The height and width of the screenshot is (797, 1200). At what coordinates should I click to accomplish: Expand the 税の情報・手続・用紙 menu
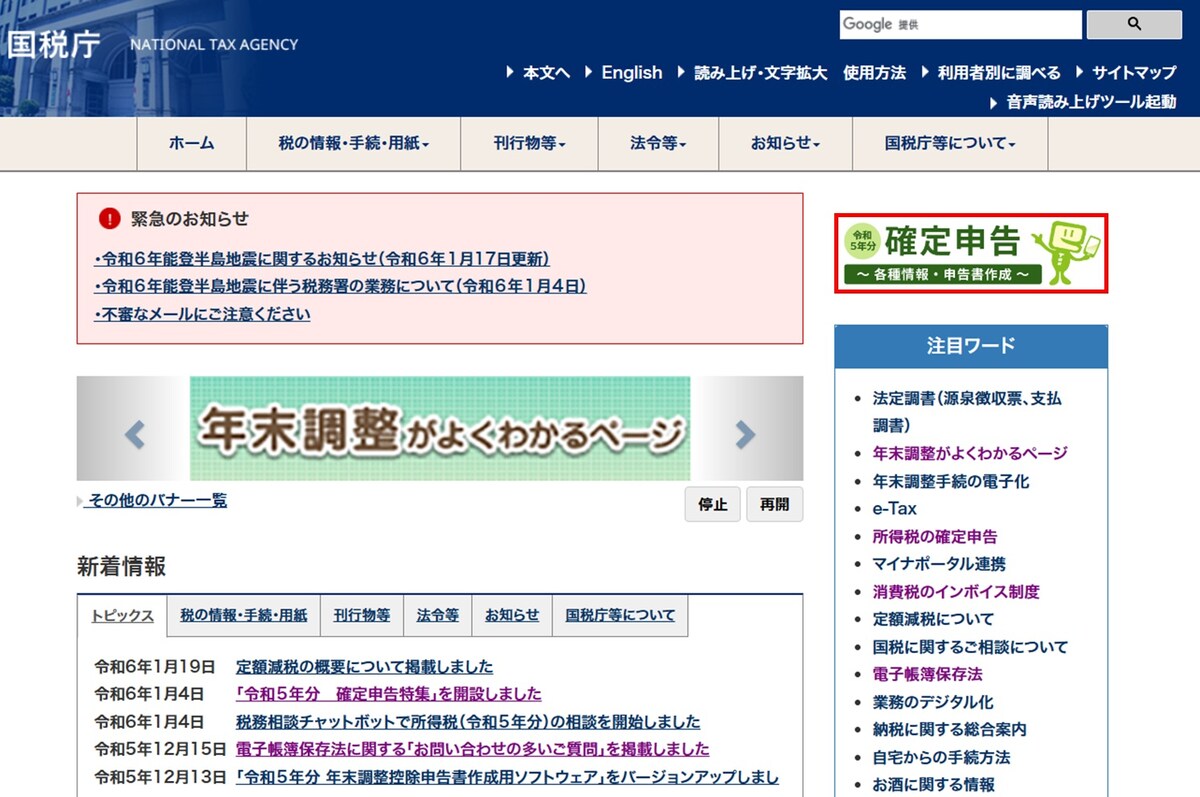pos(353,144)
